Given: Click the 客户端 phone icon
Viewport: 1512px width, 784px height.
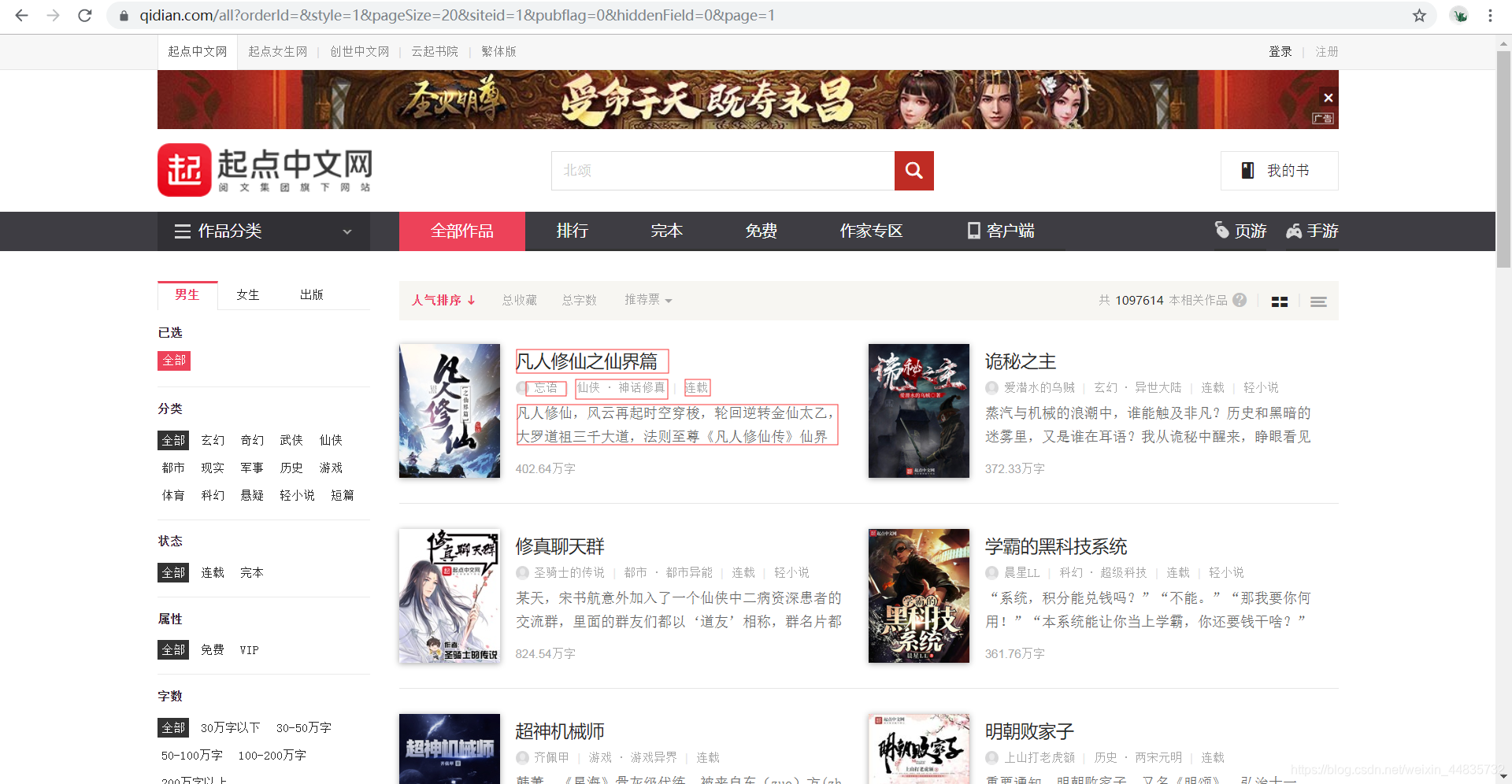Looking at the screenshot, I should point(973,231).
